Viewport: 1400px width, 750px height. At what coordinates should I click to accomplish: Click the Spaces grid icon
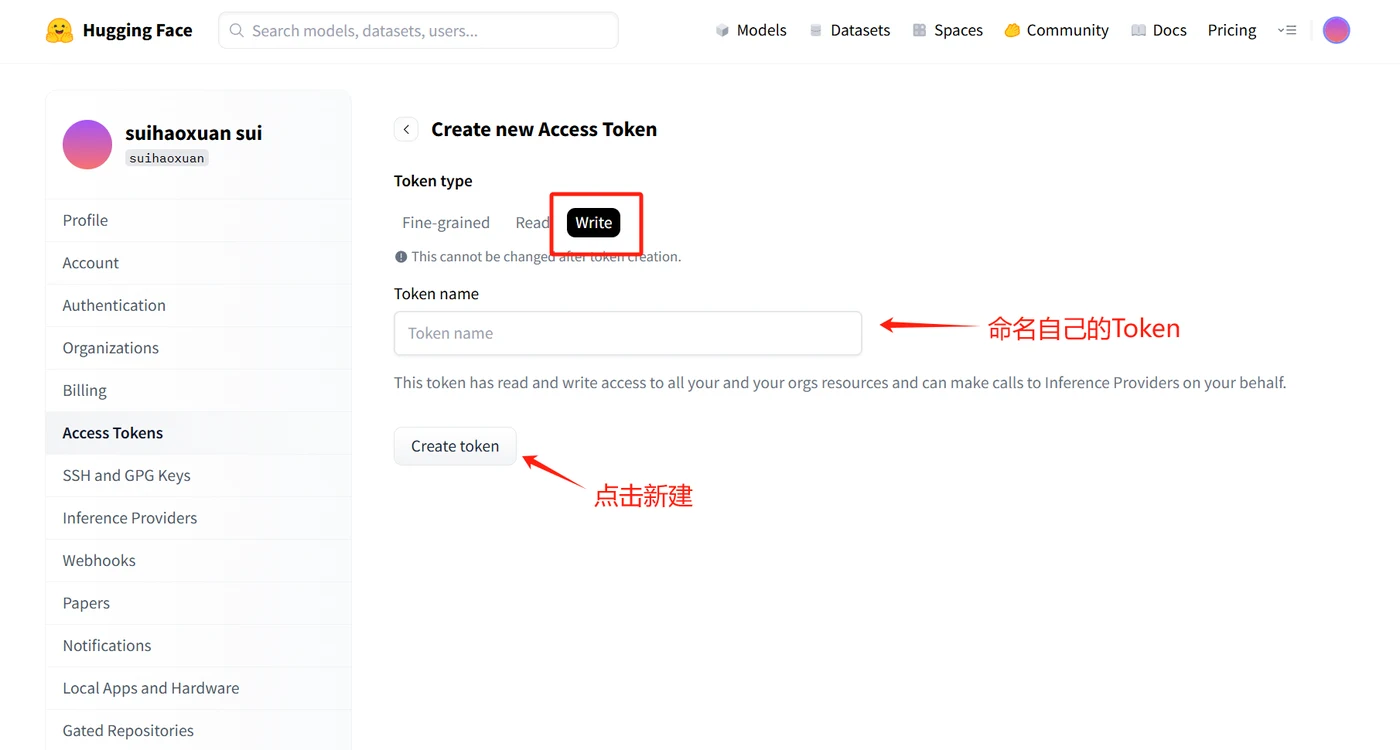pos(919,31)
